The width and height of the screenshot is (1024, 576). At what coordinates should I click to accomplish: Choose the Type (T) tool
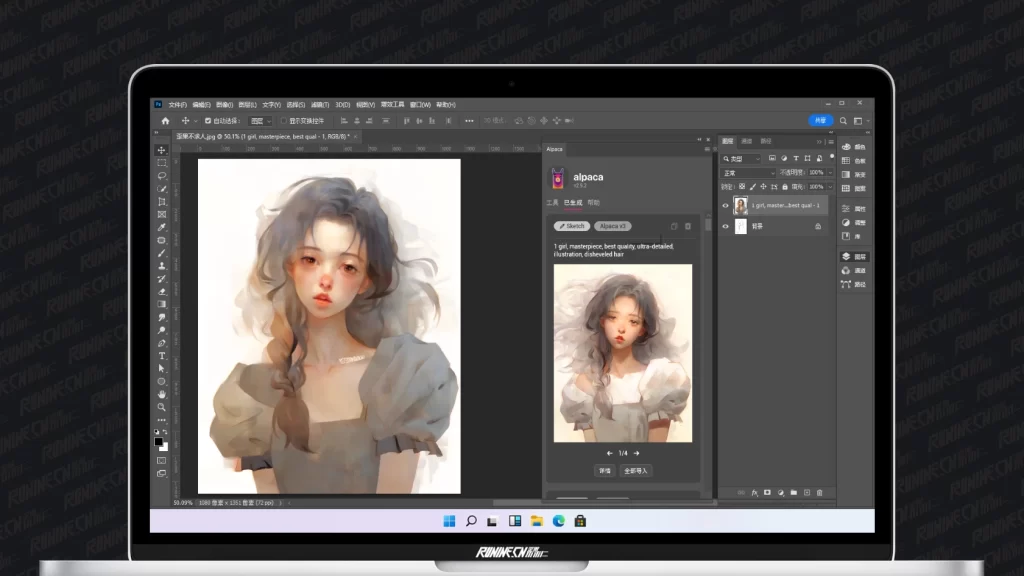coord(161,355)
